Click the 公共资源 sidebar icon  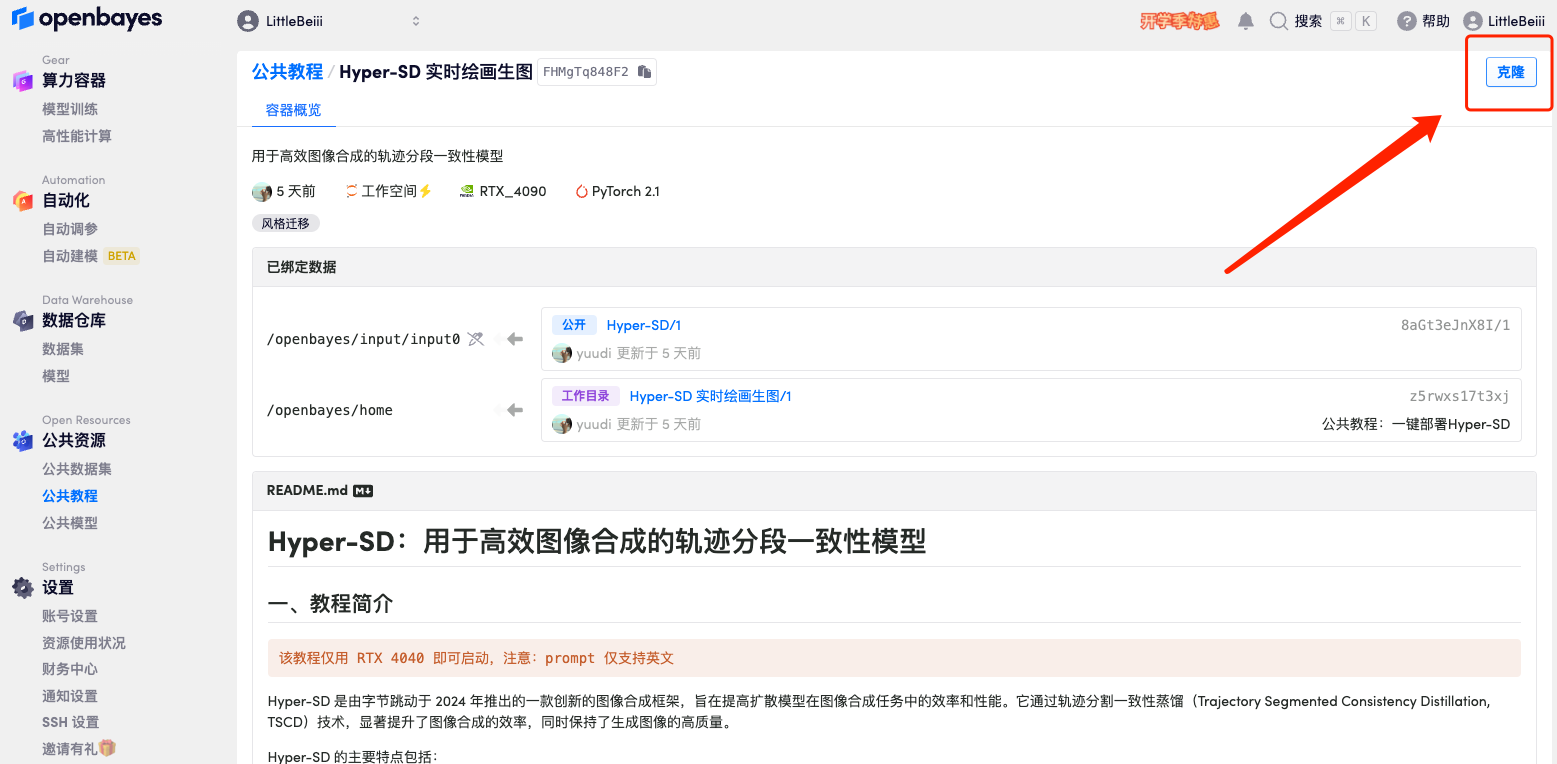[22, 441]
